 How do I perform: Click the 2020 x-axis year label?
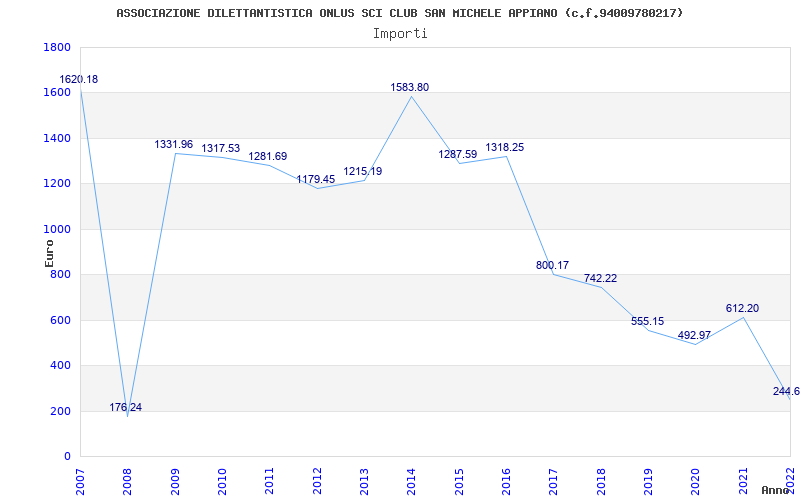pos(695,481)
